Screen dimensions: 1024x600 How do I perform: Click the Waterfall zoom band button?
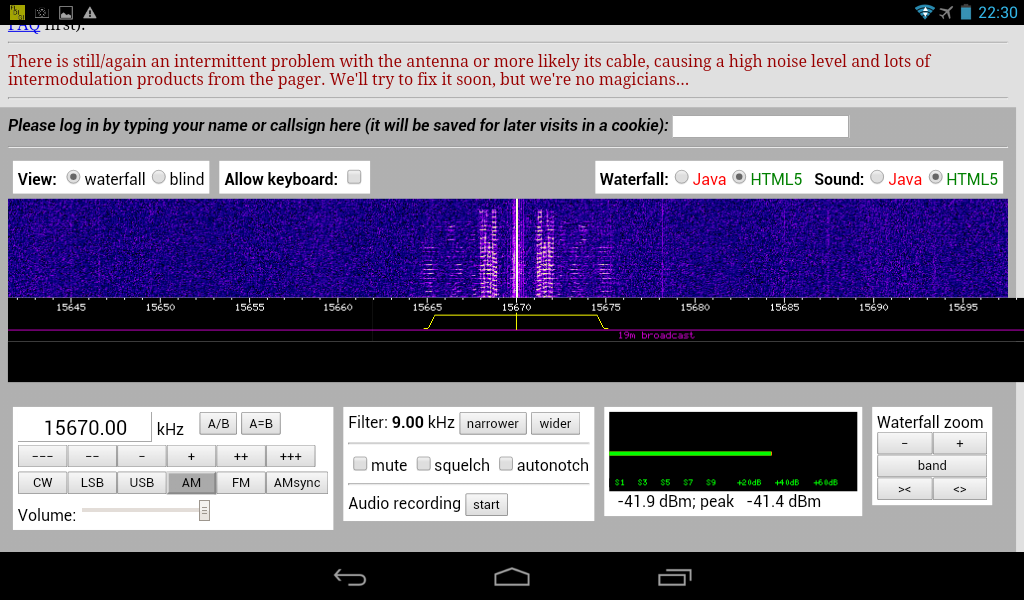pyautogui.click(x=932, y=466)
